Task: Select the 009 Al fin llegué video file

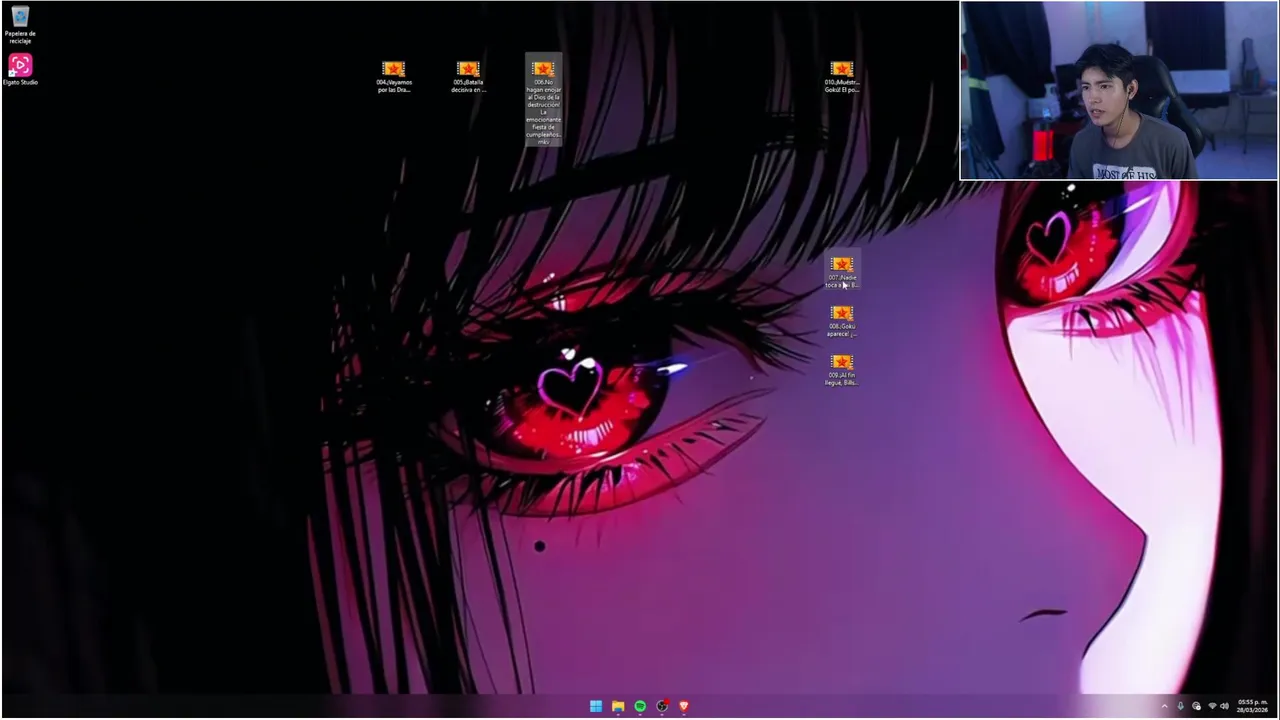Action: [x=841, y=370]
